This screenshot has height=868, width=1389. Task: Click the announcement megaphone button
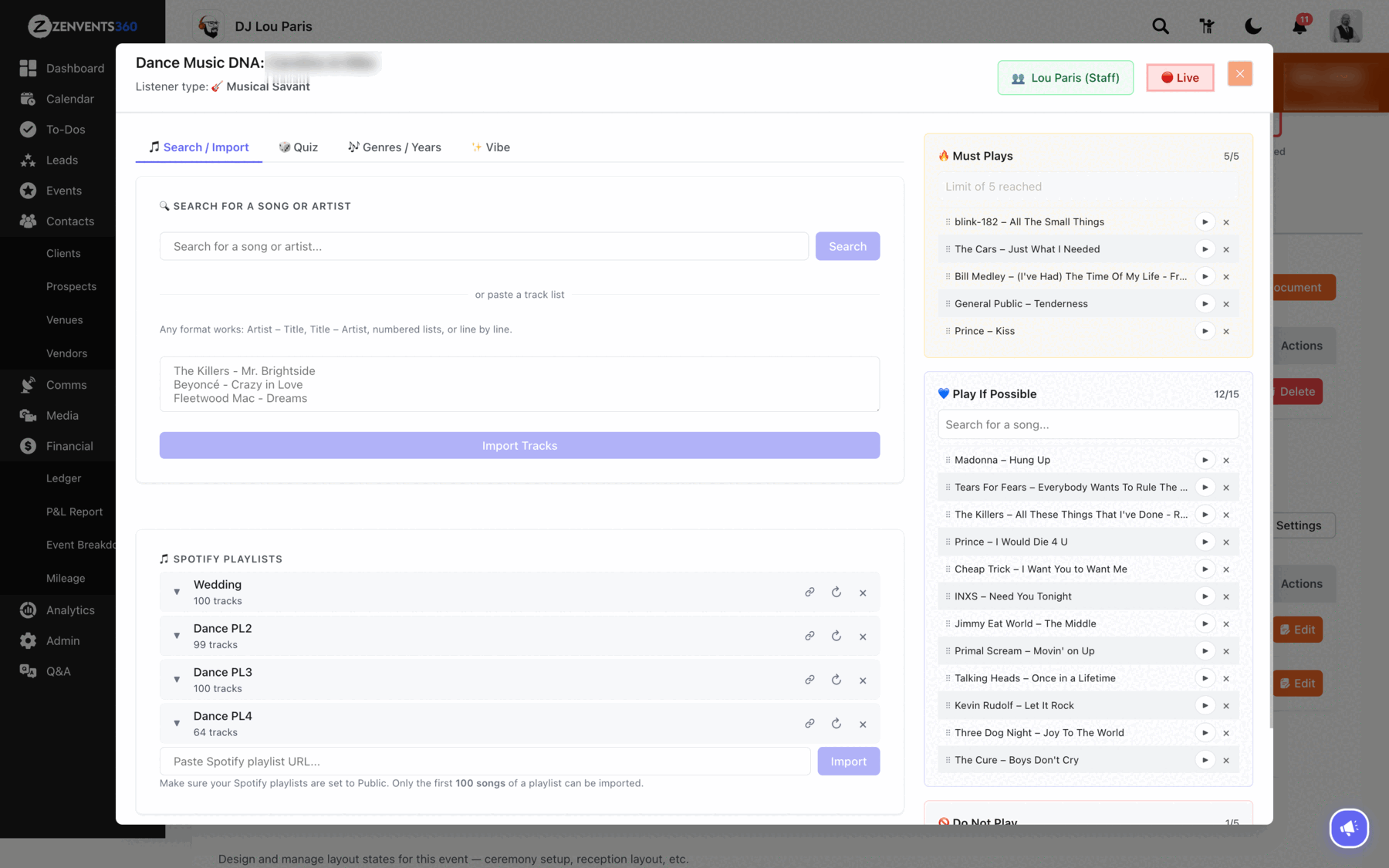[x=1349, y=828]
